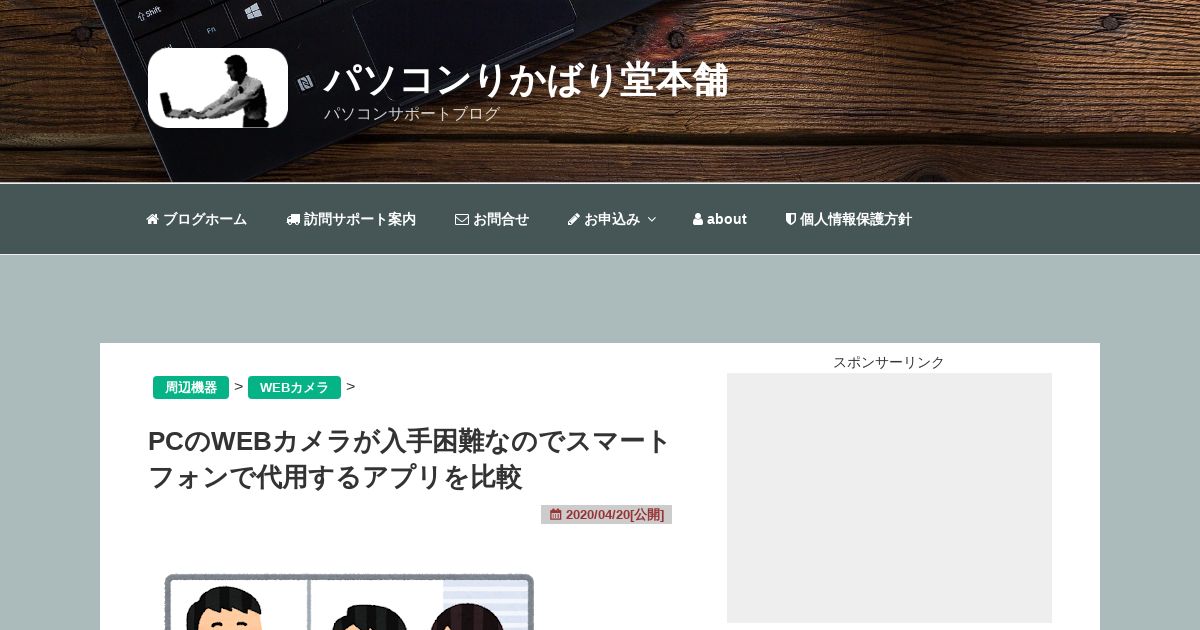Open the パソコンりかばり堂本舗 site title link
Viewport: 1200px width, 630px height.
pos(526,80)
